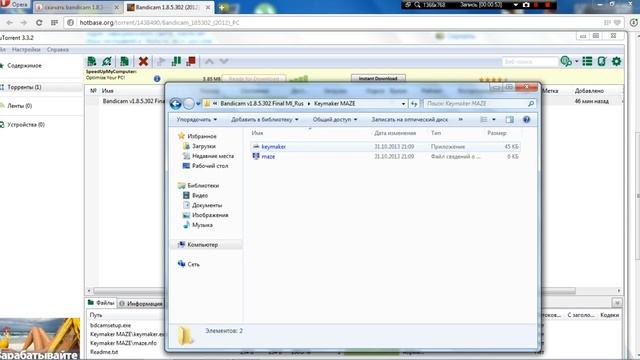
Task: Expand the Explorer toolbar overflow chevron
Action: tap(460, 120)
